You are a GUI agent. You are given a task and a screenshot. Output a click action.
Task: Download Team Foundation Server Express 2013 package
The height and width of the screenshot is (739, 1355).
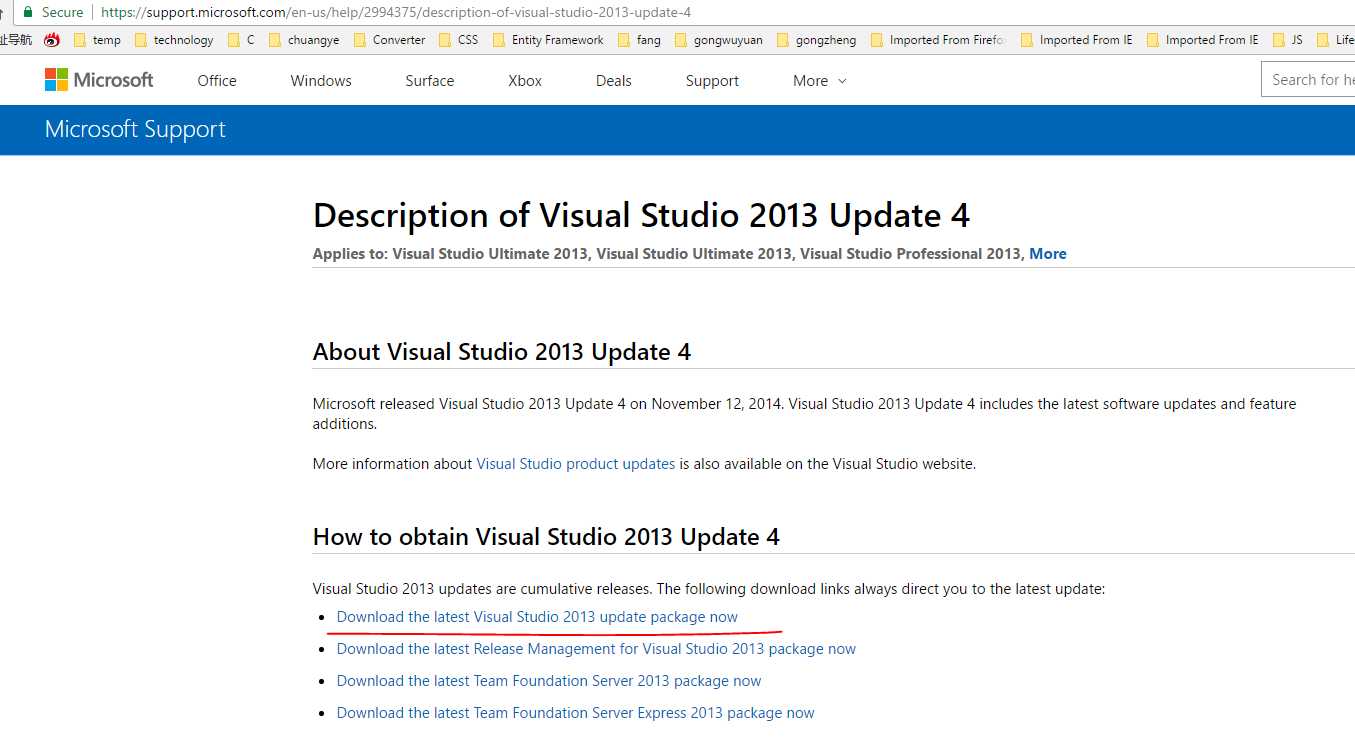point(575,713)
